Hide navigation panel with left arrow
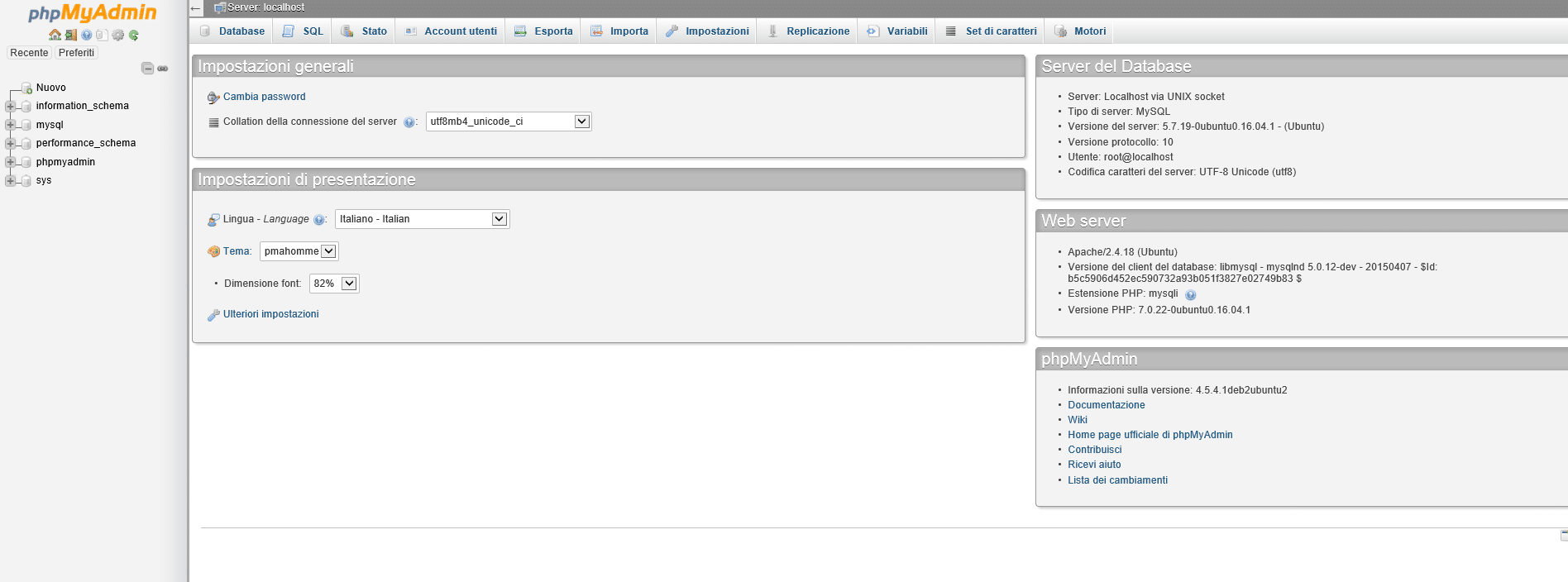This screenshot has height=582, width=1568. click(195, 8)
